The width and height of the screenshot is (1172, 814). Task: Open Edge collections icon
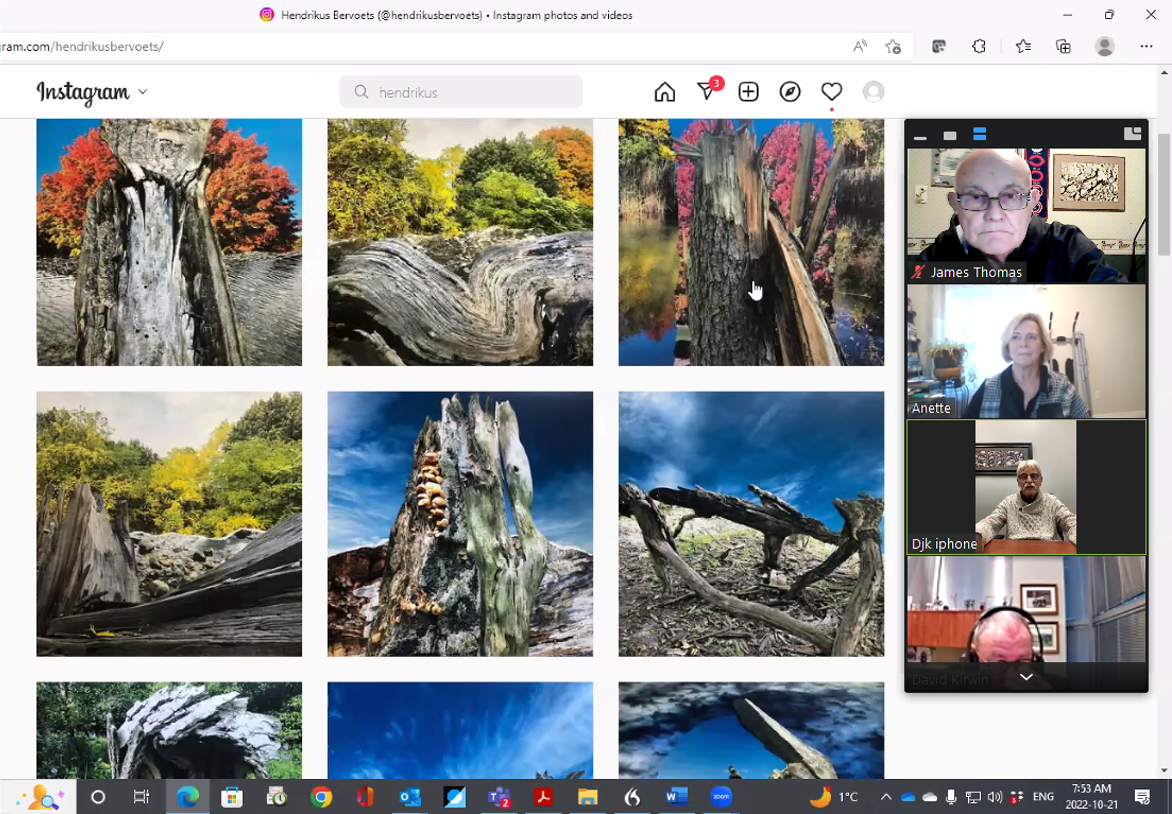pos(1063,46)
